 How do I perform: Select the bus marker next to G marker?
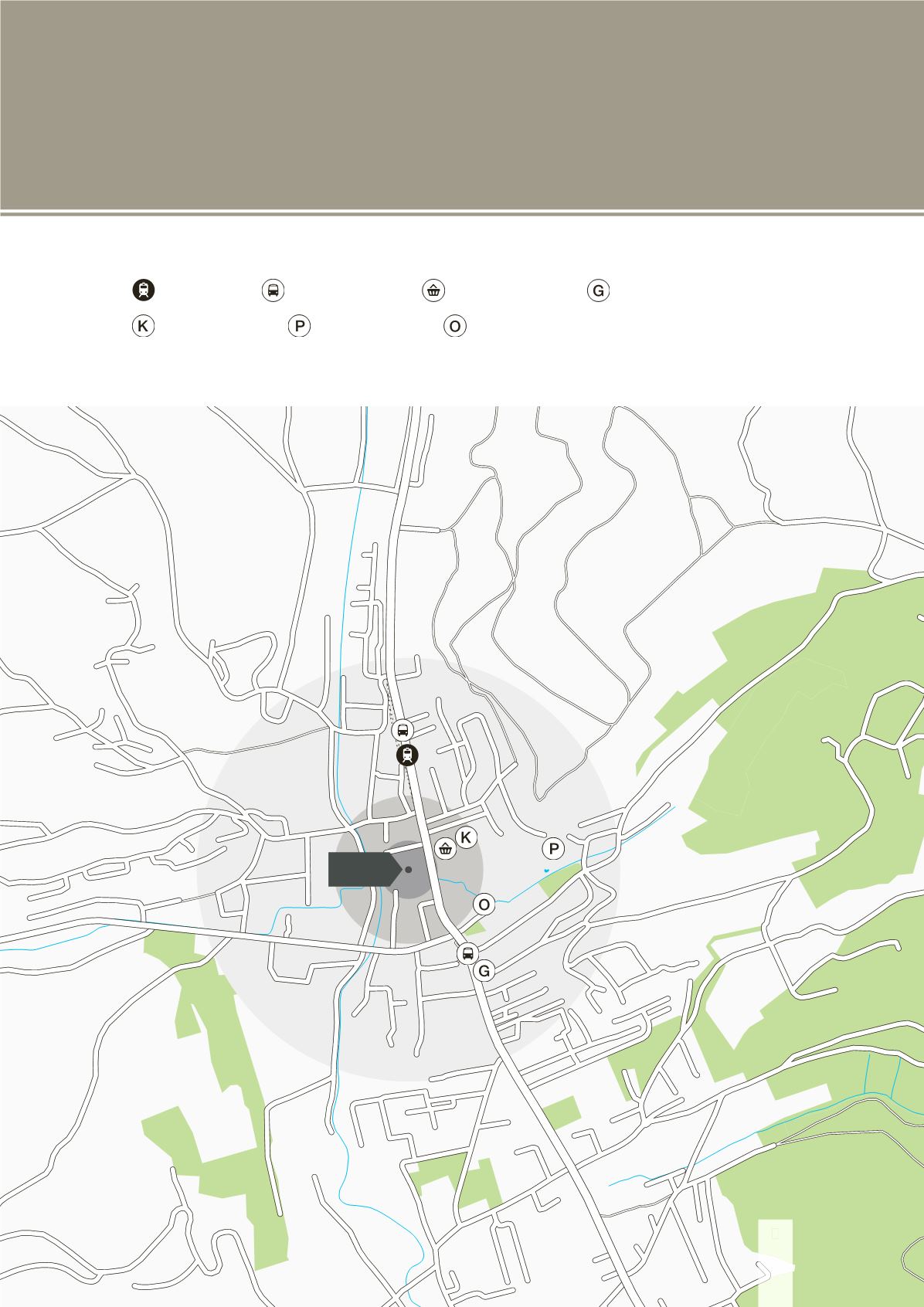(x=467, y=952)
